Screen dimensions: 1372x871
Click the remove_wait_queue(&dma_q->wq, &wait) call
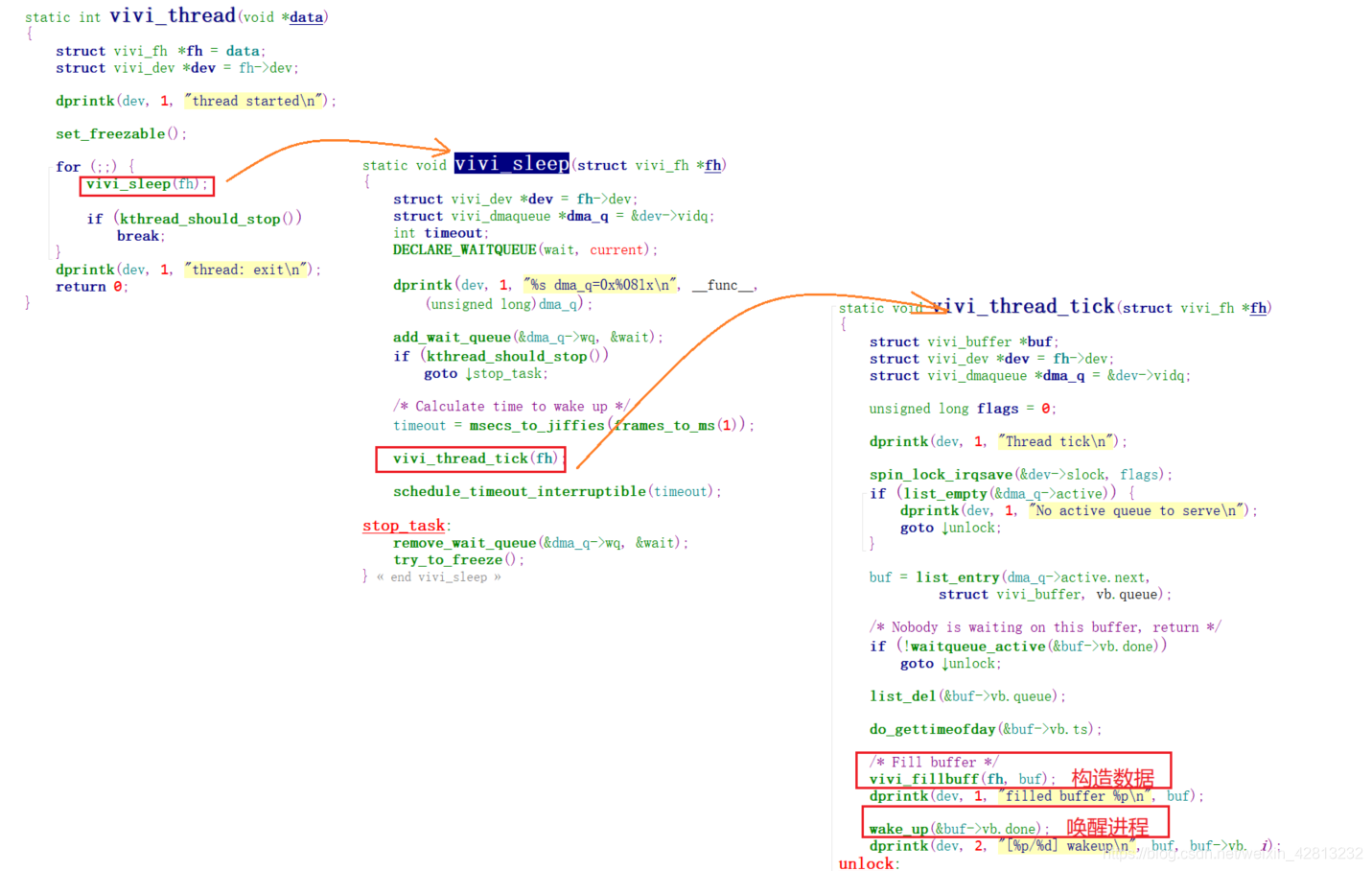click(x=541, y=543)
